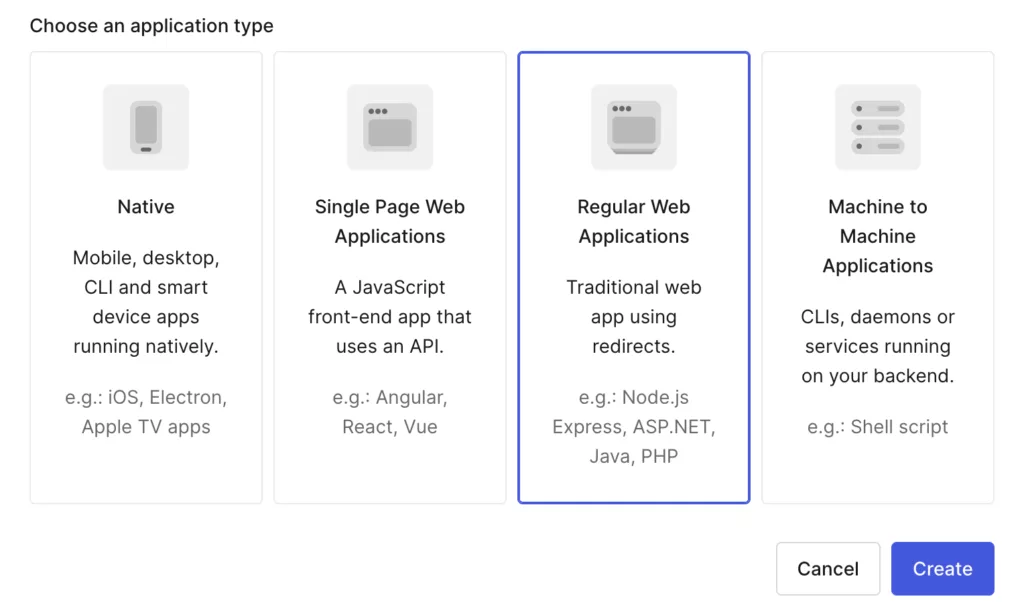The width and height of the screenshot is (1024, 613).
Task: Click the Native mobile phone icon
Action: click(146, 127)
